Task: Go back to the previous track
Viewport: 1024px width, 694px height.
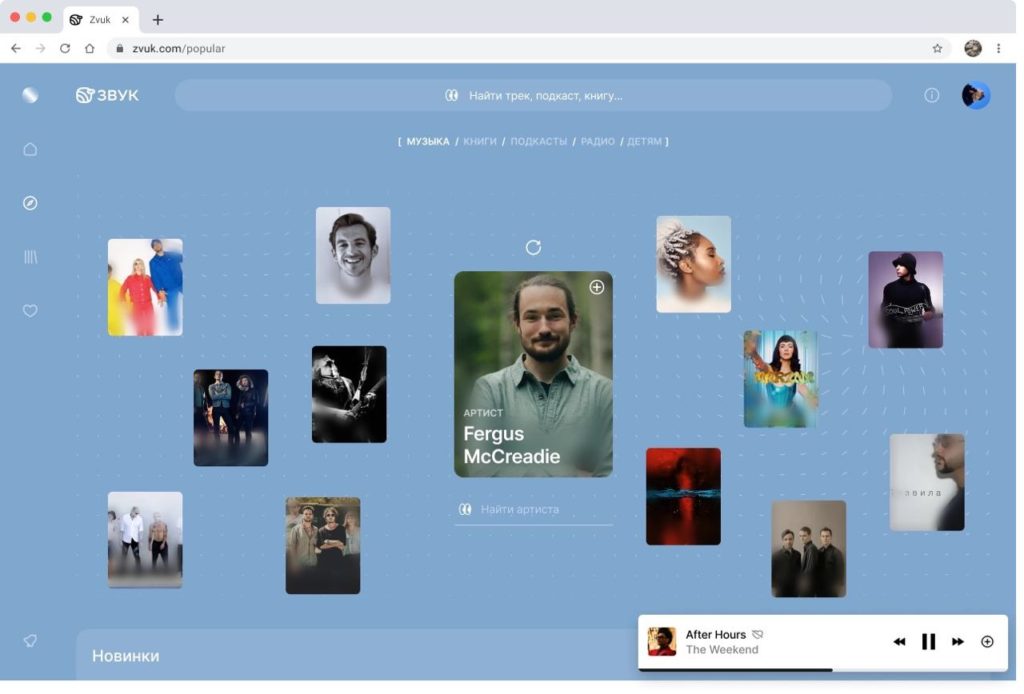Action: [899, 642]
